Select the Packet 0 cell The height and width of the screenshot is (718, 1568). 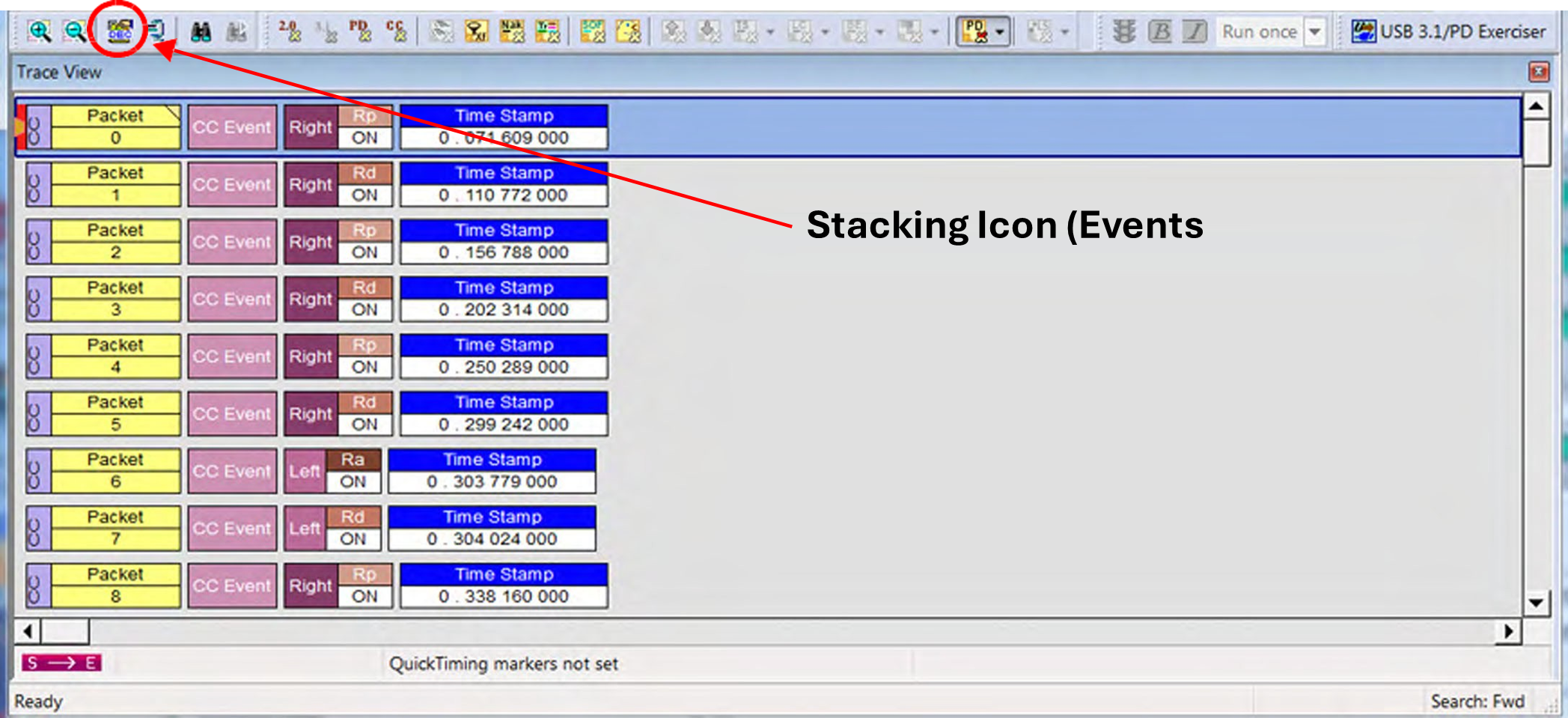tap(115, 127)
